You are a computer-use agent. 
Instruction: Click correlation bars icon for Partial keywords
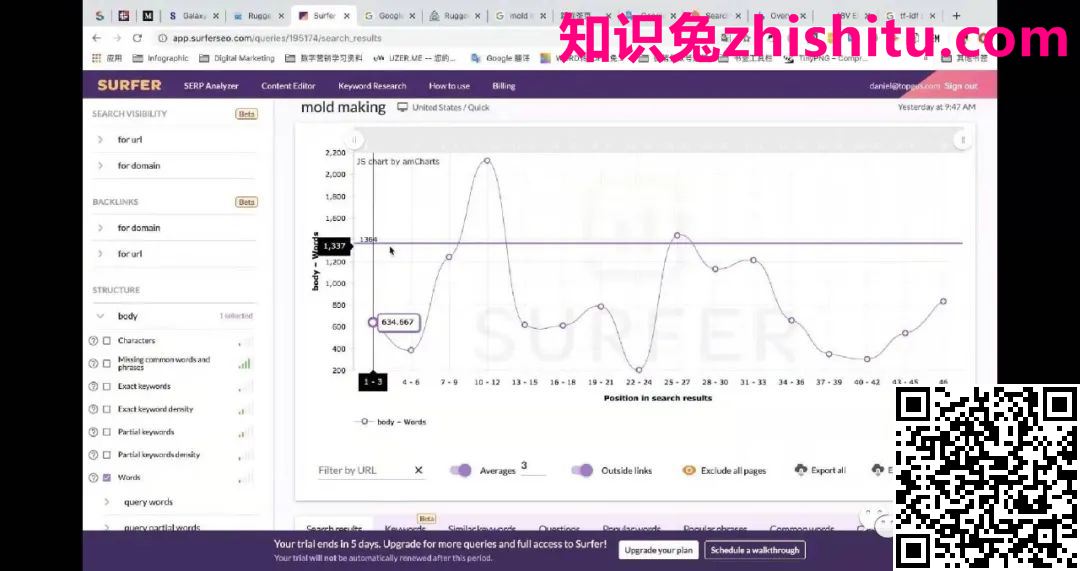coord(245,432)
